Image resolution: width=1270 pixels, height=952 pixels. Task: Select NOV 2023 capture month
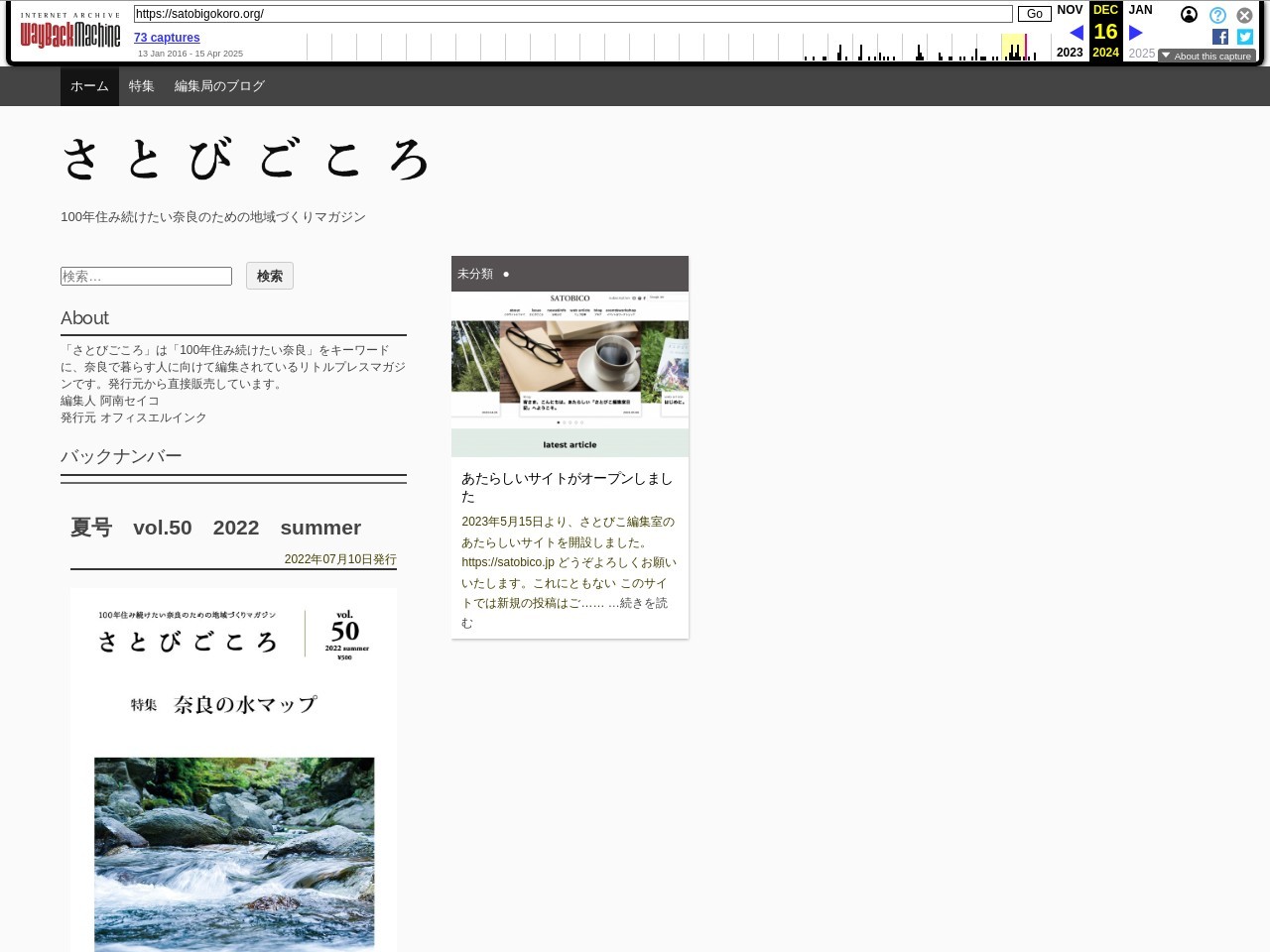click(x=1070, y=10)
